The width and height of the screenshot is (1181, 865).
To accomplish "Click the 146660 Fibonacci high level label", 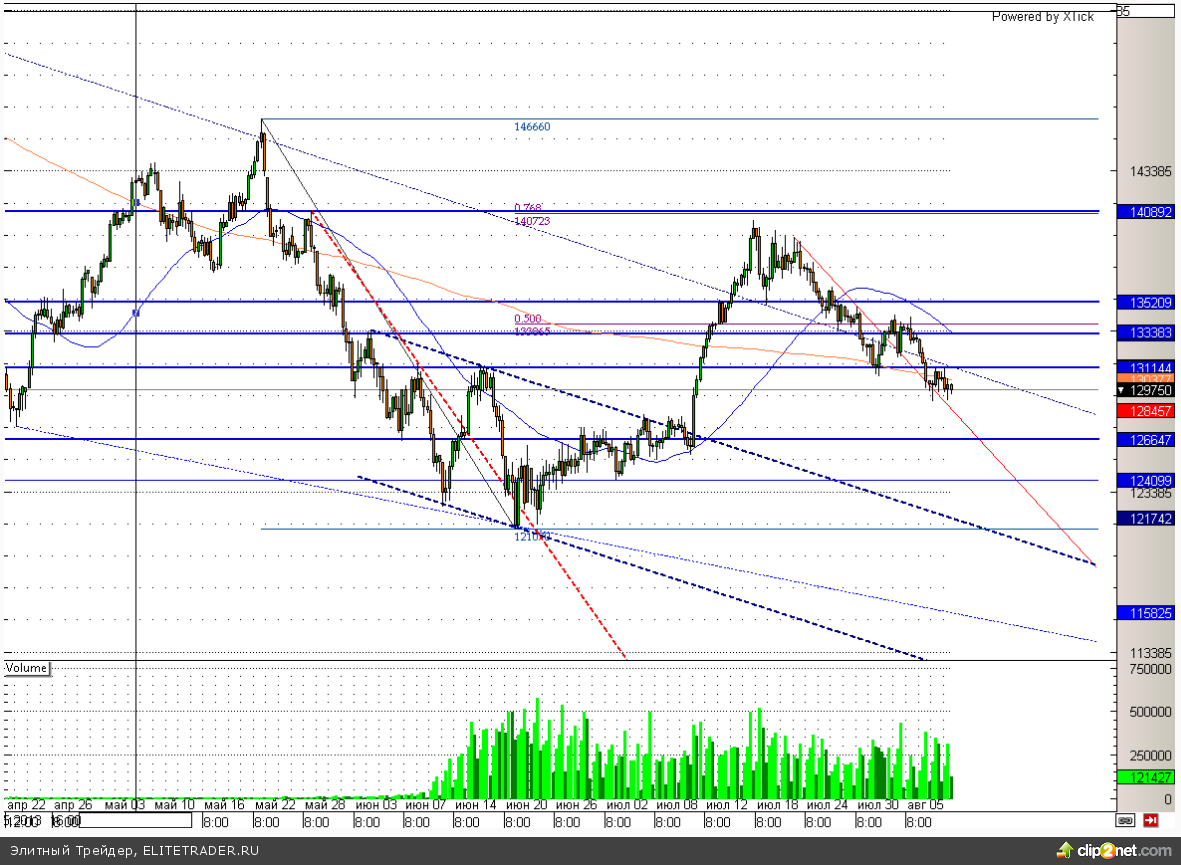I will click(x=532, y=127).
